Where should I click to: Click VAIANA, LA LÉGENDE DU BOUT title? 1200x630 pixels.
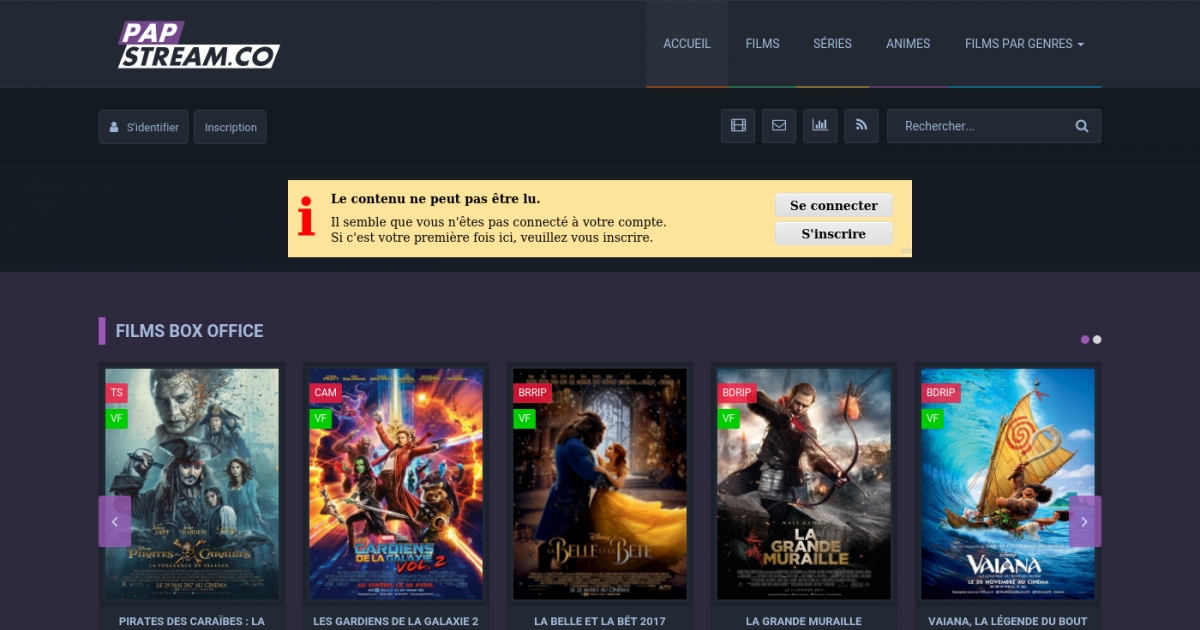(x=1007, y=621)
